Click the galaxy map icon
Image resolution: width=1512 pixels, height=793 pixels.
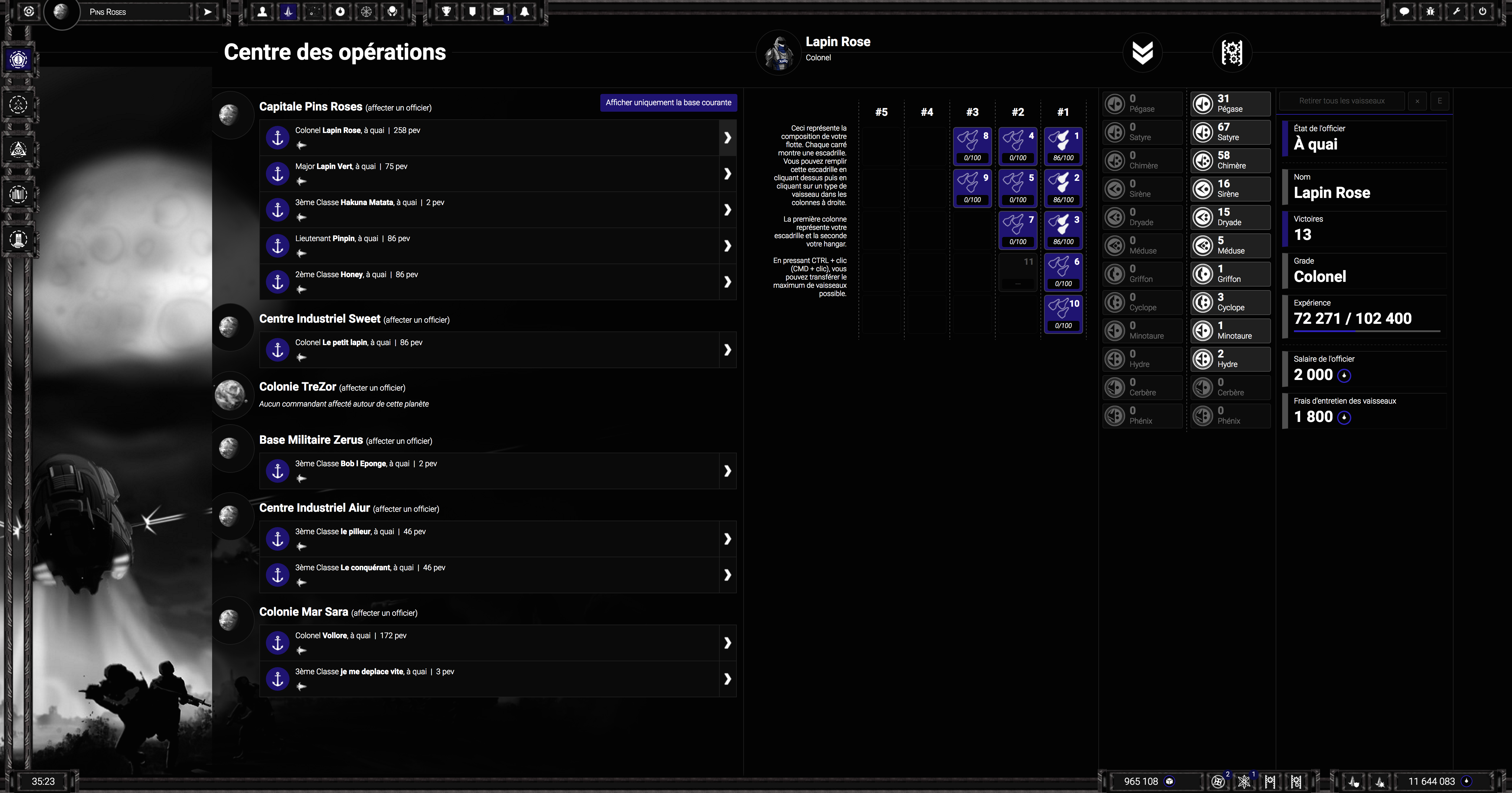[x=314, y=12]
